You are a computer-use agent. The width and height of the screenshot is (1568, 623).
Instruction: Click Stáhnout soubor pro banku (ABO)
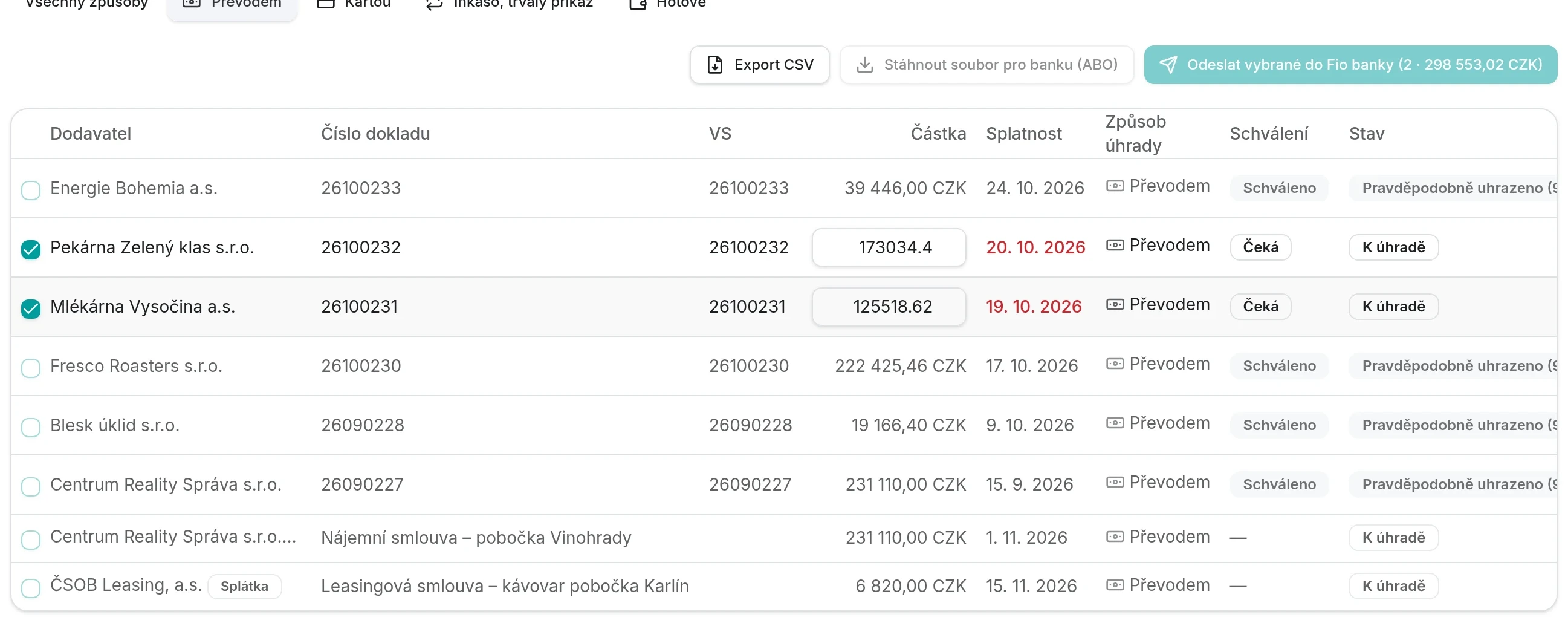coord(986,65)
